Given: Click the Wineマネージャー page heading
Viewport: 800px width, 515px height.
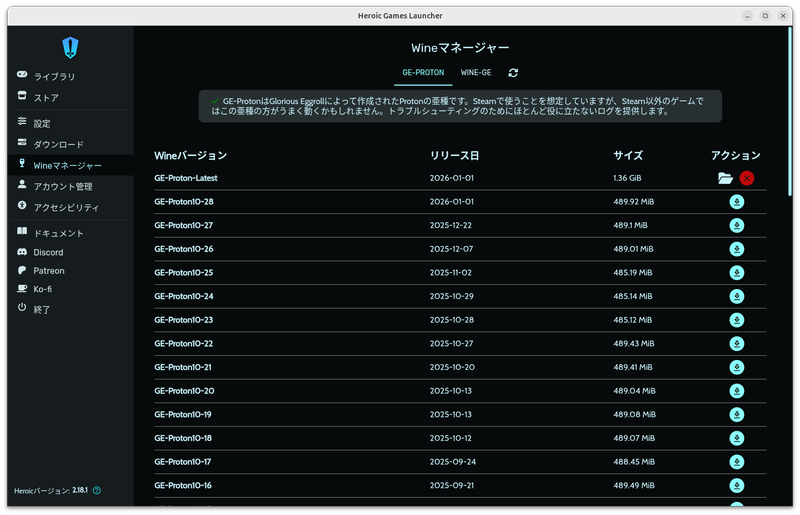Looking at the screenshot, I should (460, 48).
